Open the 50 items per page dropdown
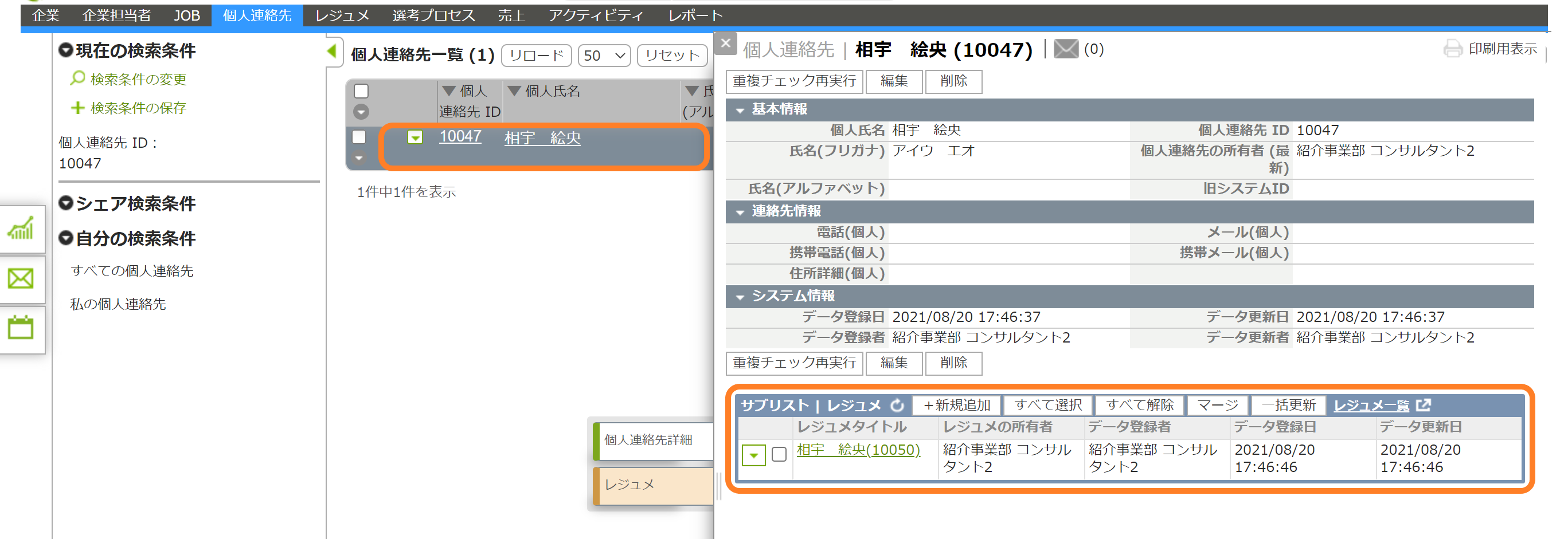Image resolution: width=1568 pixels, height=539 pixels. [x=604, y=56]
